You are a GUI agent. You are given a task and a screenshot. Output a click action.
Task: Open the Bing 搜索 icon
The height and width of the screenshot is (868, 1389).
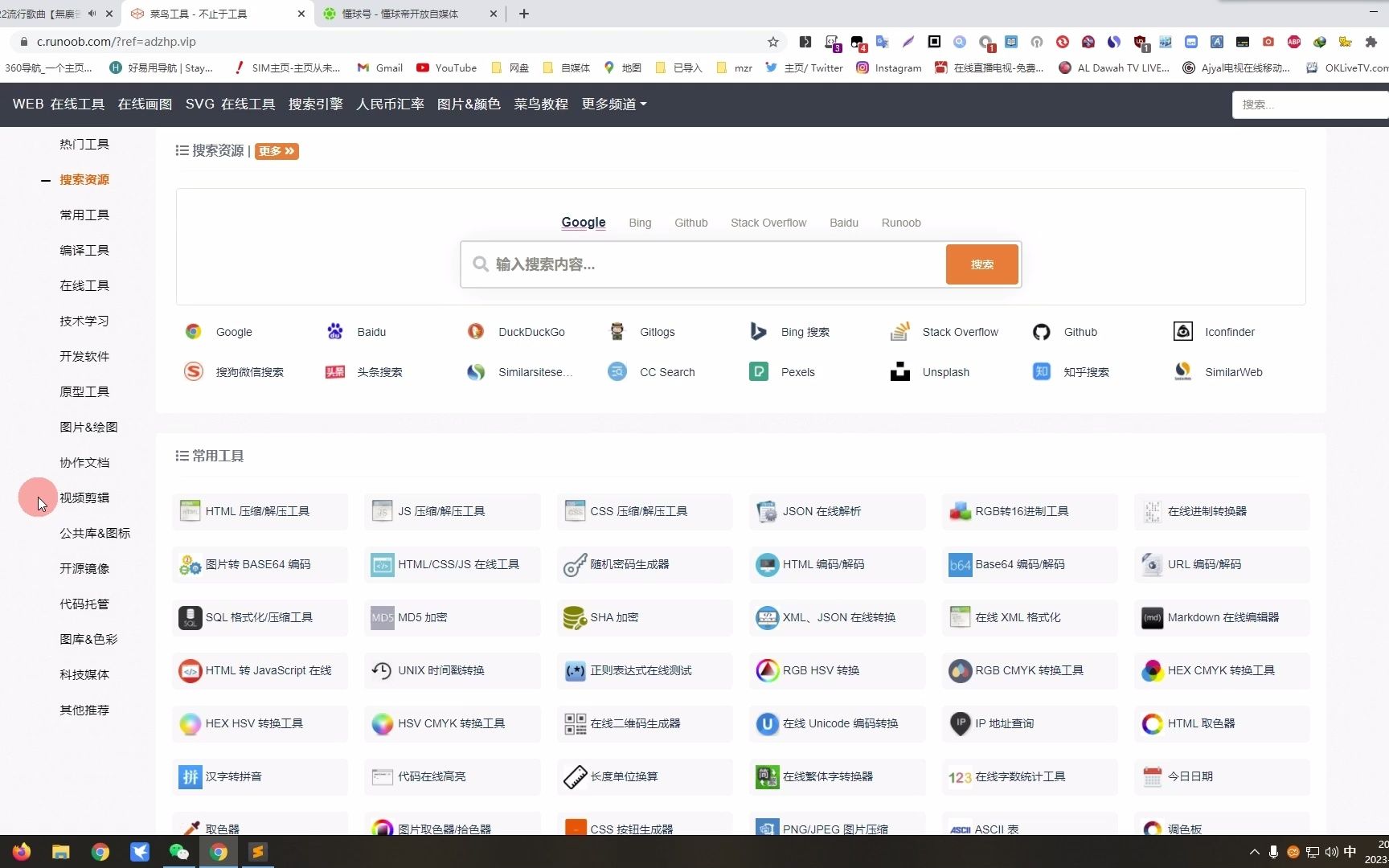tap(758, 331)
